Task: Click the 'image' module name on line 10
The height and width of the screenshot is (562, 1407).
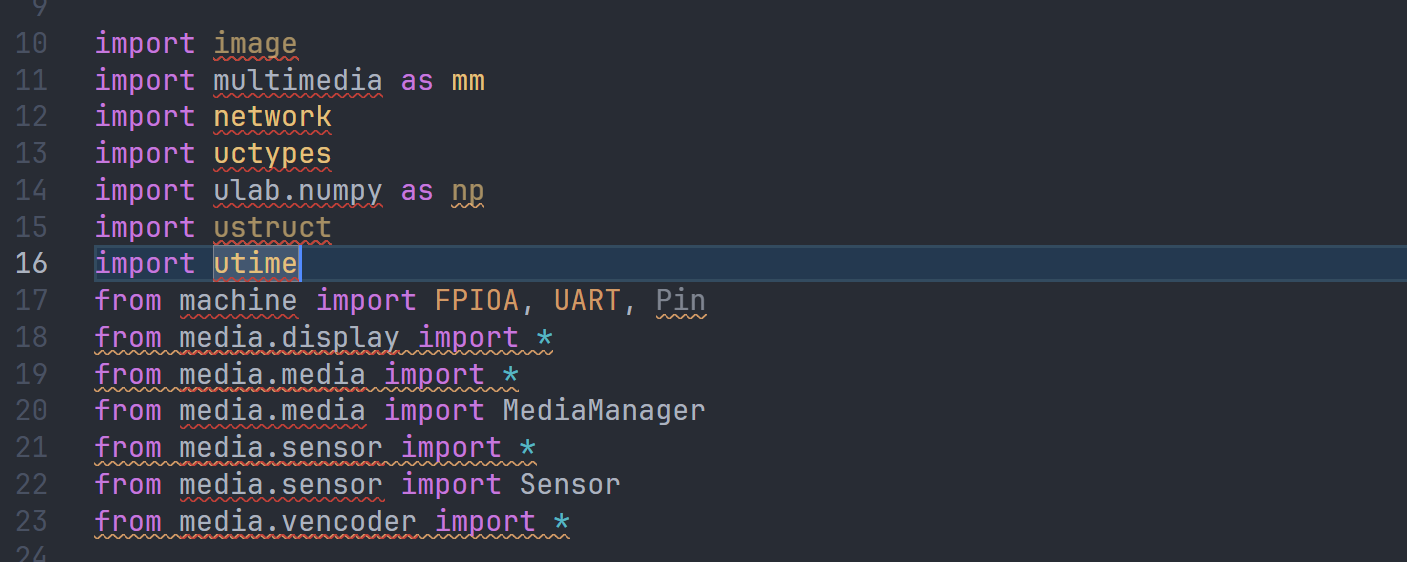Action: 255,44
